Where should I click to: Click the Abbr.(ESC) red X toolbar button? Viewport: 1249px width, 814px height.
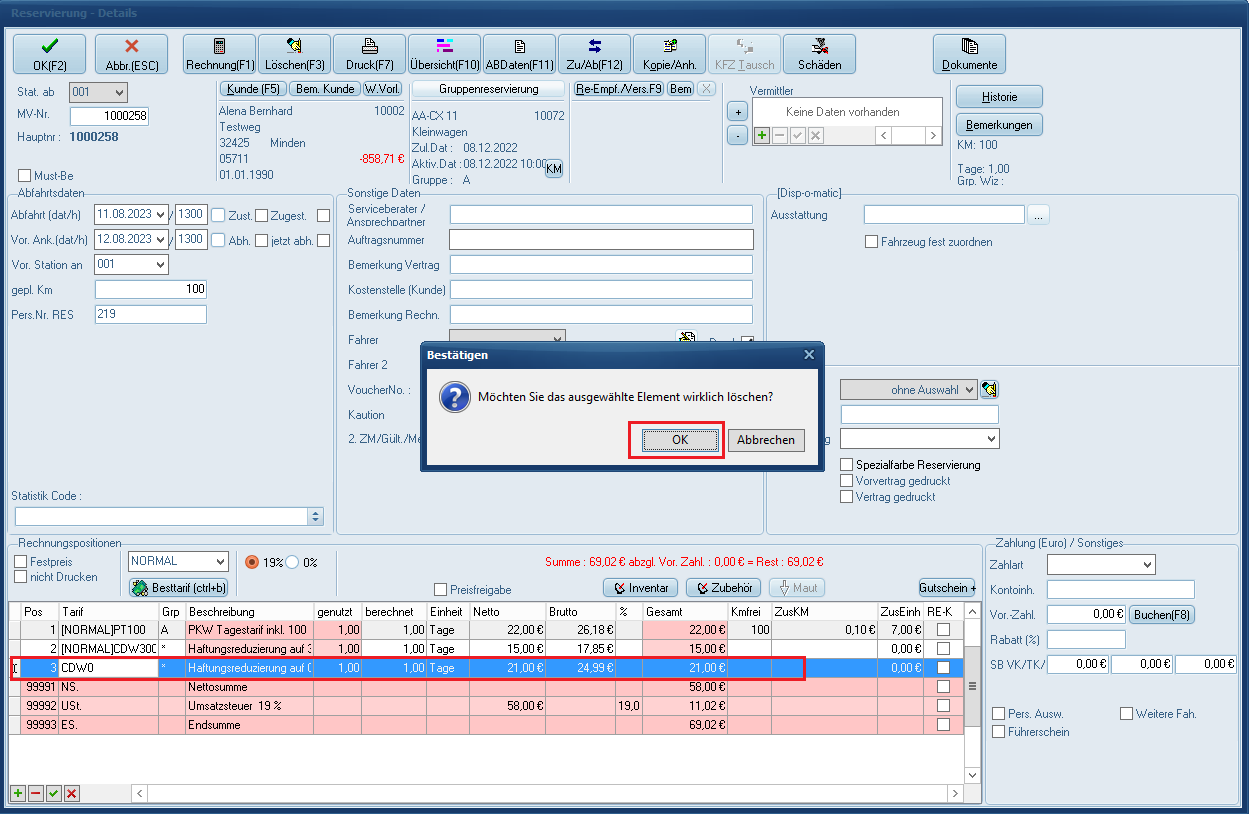click(x=131, y=54)
